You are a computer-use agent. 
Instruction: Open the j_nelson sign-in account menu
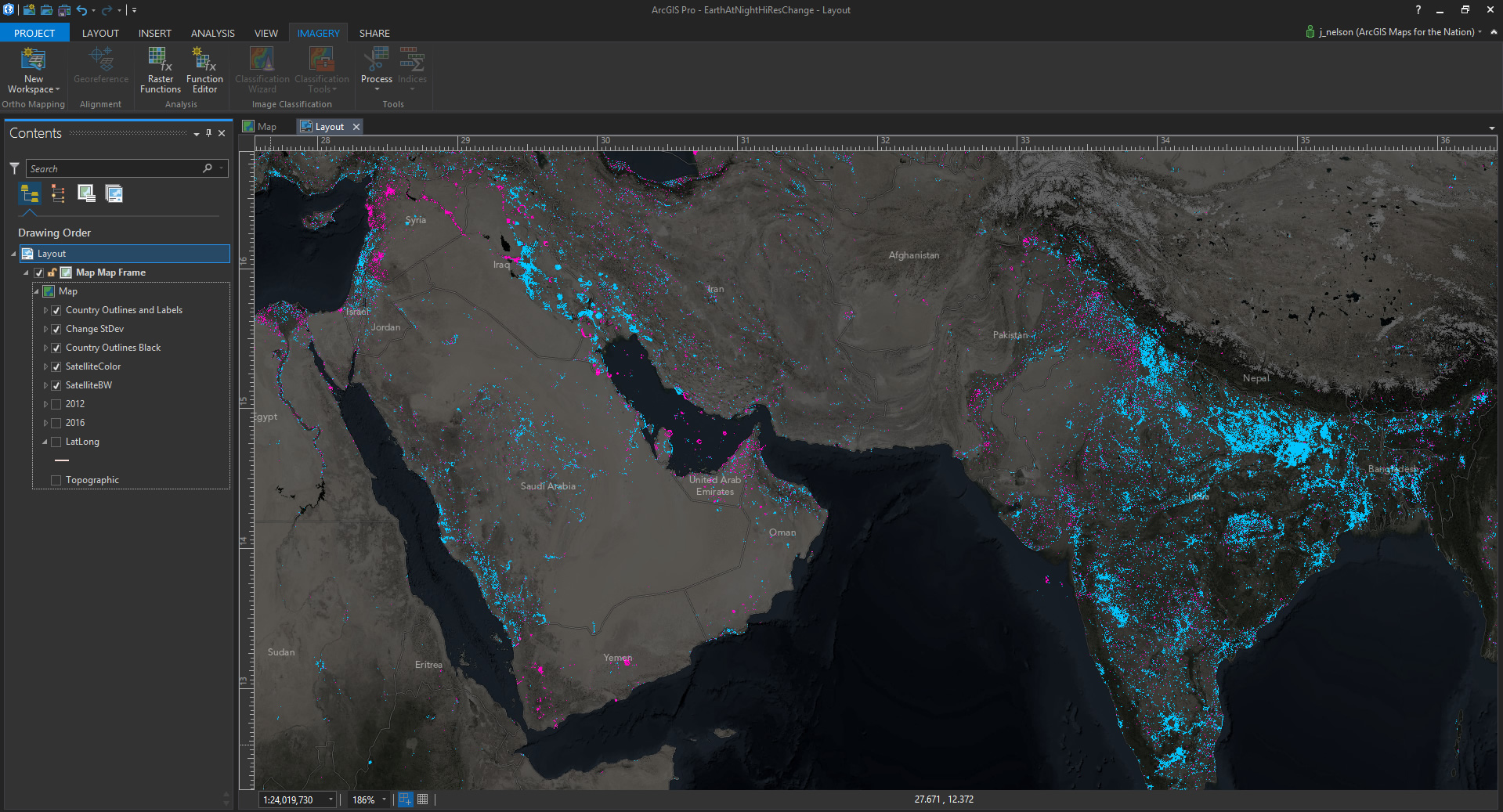[1393, 32]
